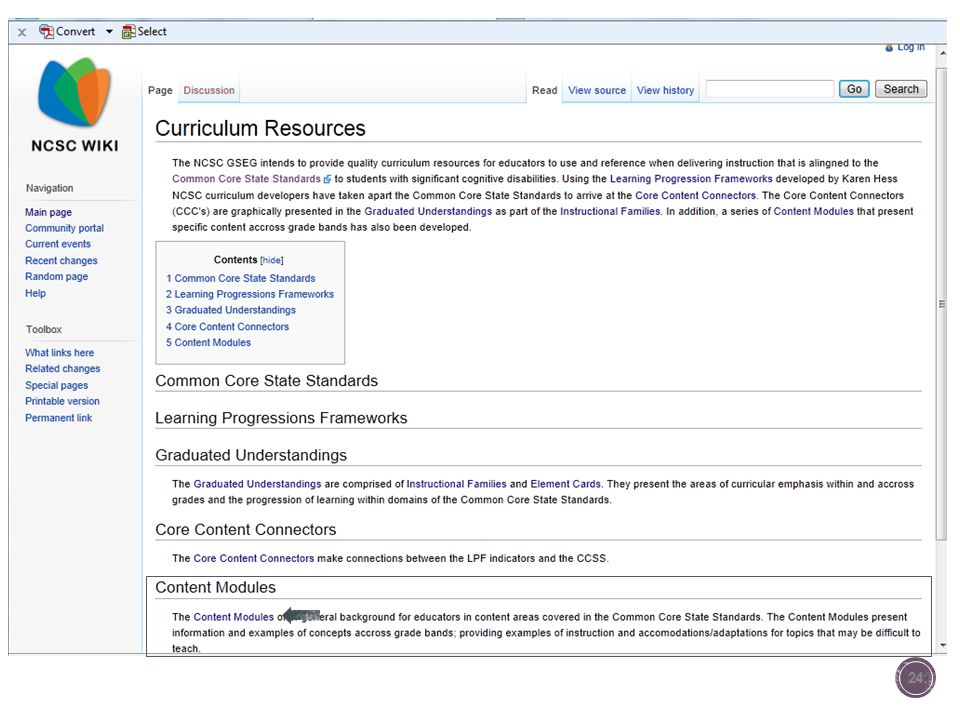The width and height of the screenshot is (960, 720).
Task: Click the Permanent link entry
Action: click(x=58, y=418)
